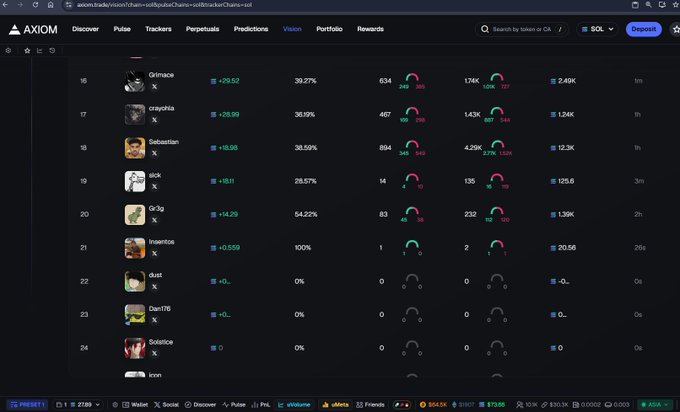Click the Bitcoin price indicator
Image resolution: width=680 pixels, height=412 pixels.
click(x=433, y=405)
